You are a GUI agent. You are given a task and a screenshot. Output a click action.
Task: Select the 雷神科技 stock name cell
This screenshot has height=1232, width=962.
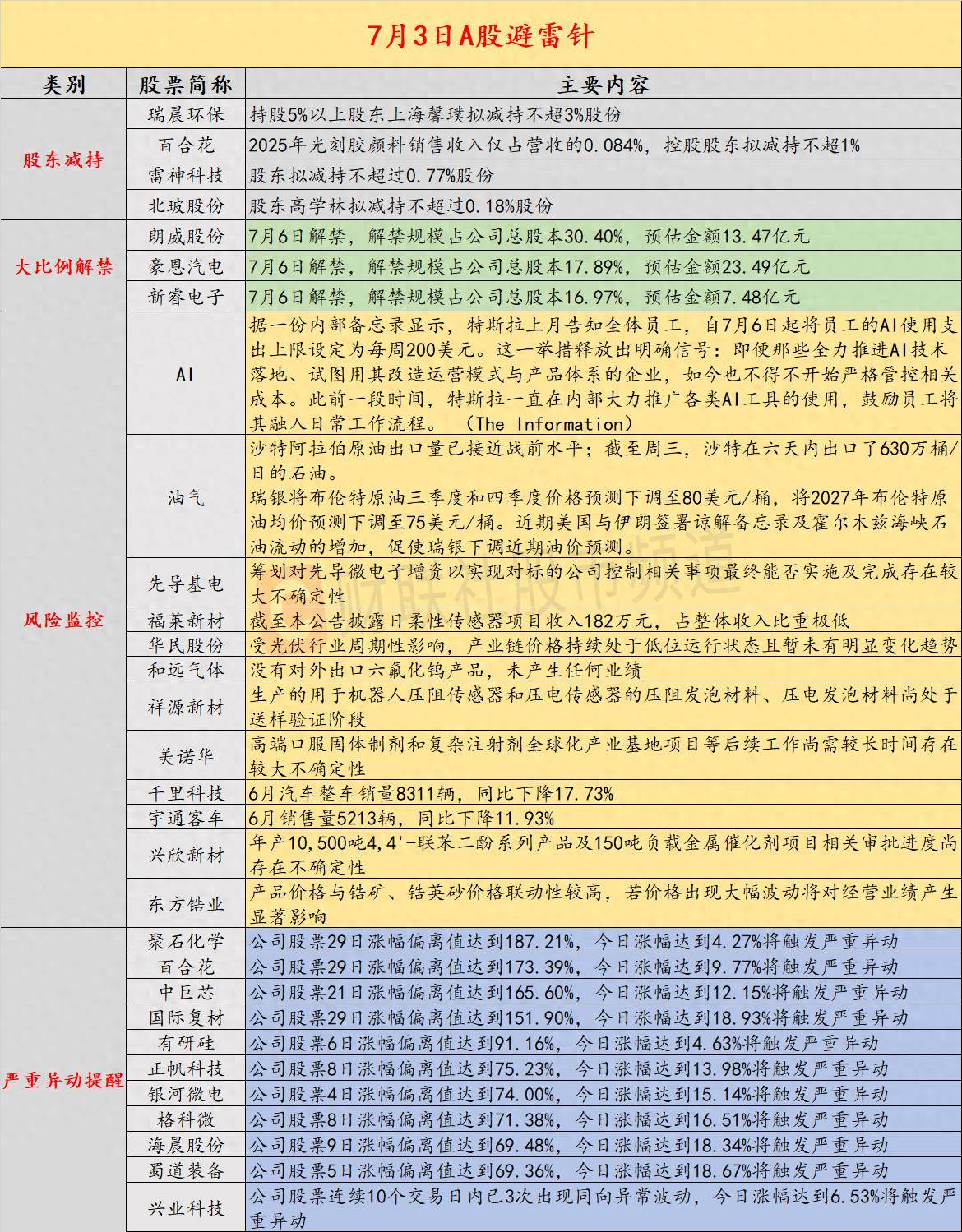pos(186,175)
